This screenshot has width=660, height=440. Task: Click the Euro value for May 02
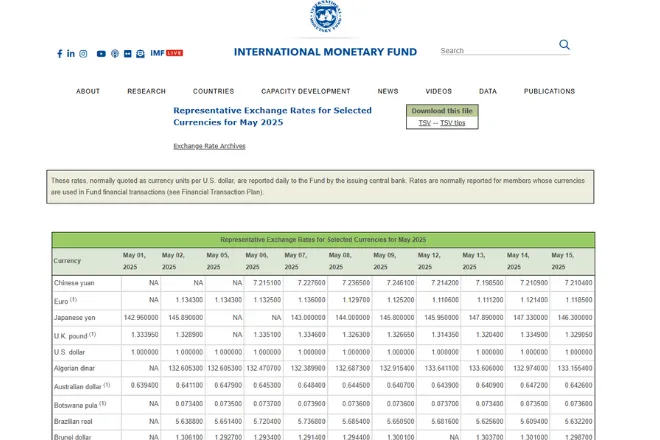[189, 300]
